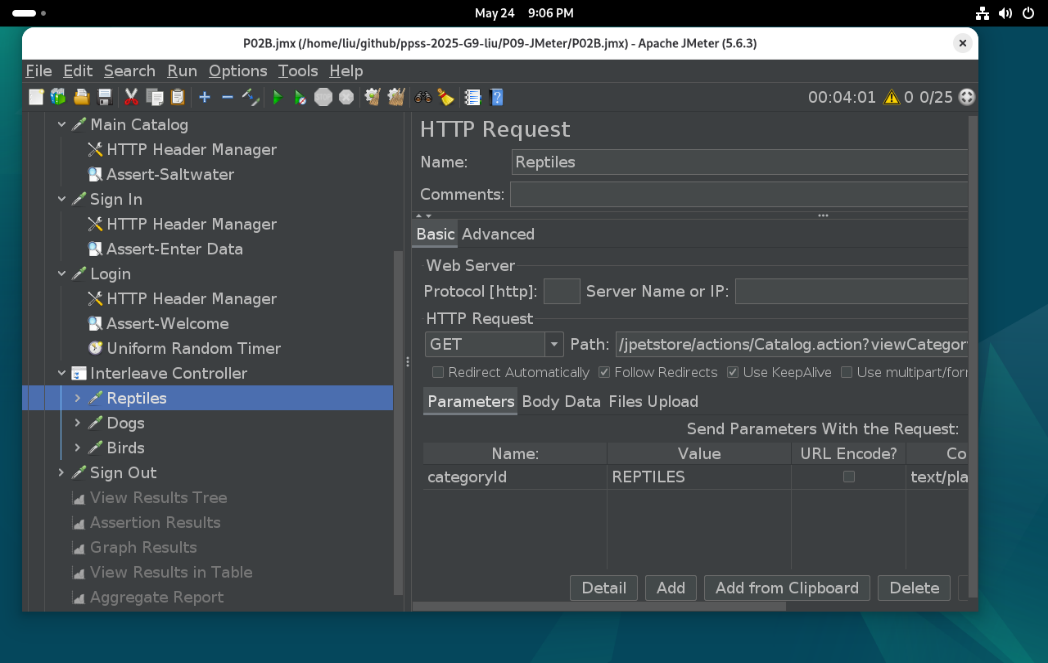Click the power icon in top bar
This screenshot has width=1048, height=663.
click(x=1029, y=13)
